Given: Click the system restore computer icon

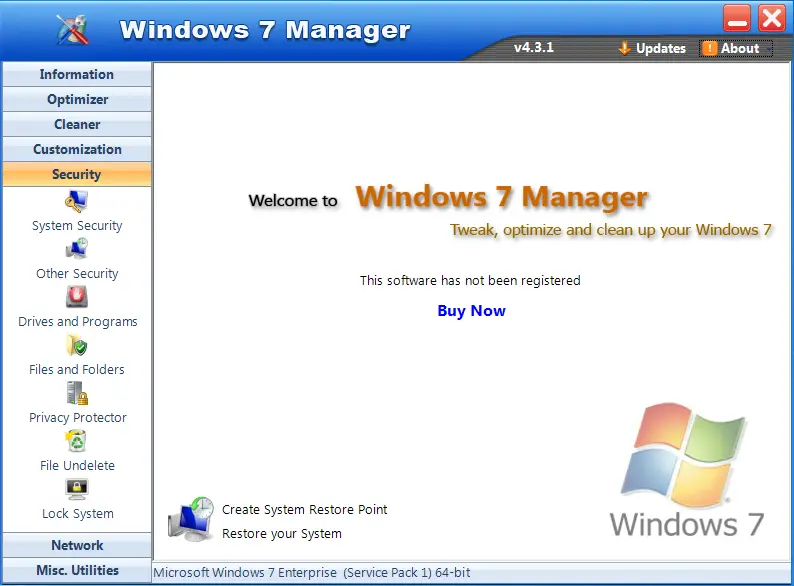Looking at the screenshot, I should coord(191,520).
